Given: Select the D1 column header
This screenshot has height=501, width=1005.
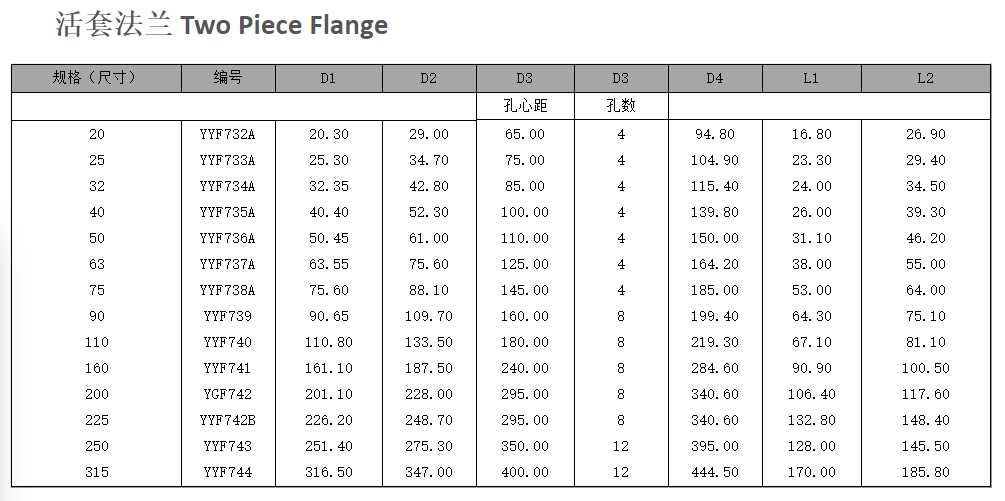Looking at the screenshot, I should (x=329, y=78).
